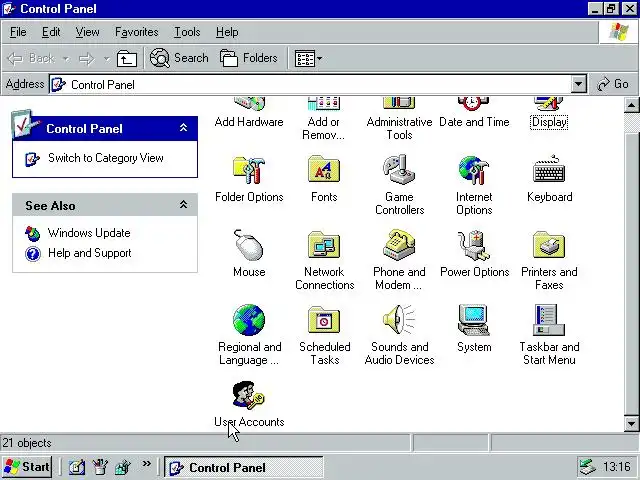Image resolution: width=640 pixels, height=480 pixels.
Task: Click second Quick Launch icon
Action: [100, 467]
